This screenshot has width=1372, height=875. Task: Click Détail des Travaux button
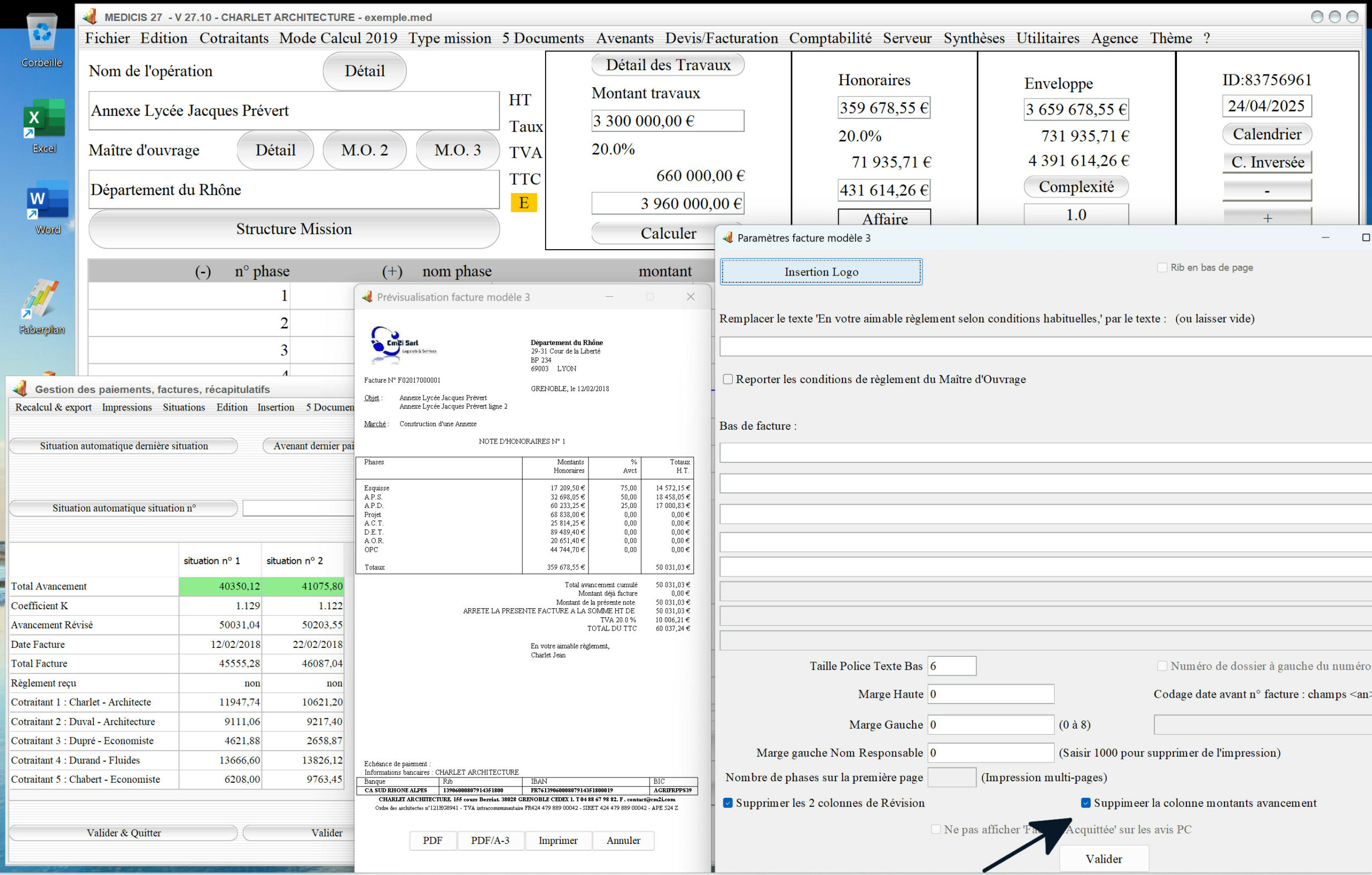click(x=668, y=65)
